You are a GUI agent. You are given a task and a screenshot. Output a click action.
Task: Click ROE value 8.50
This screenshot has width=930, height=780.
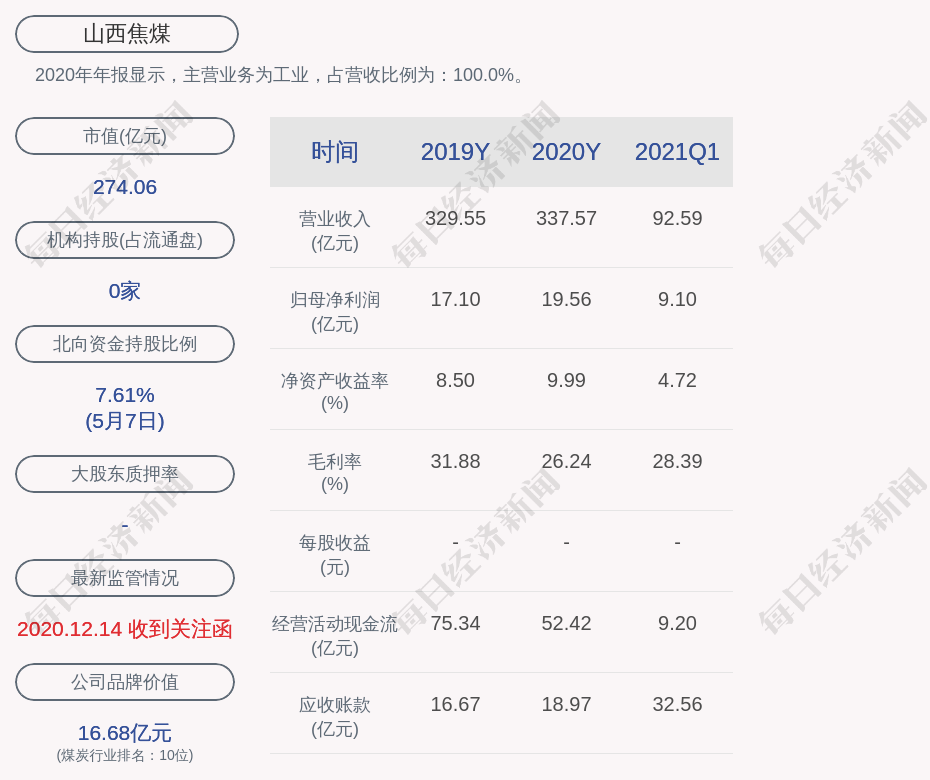456,380
